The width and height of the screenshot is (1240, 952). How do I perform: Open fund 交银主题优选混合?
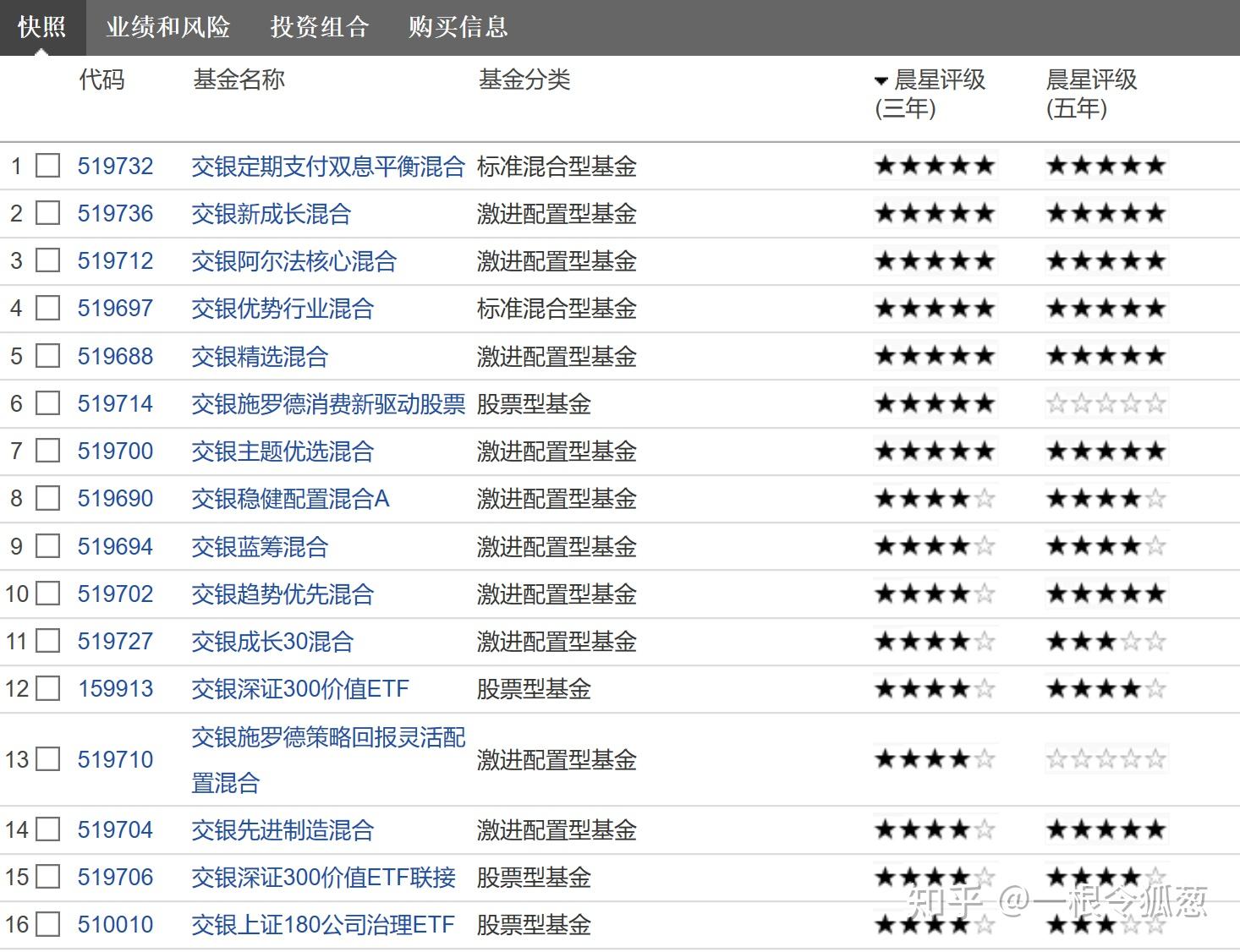pyautogui.click(x=283, y=451)
